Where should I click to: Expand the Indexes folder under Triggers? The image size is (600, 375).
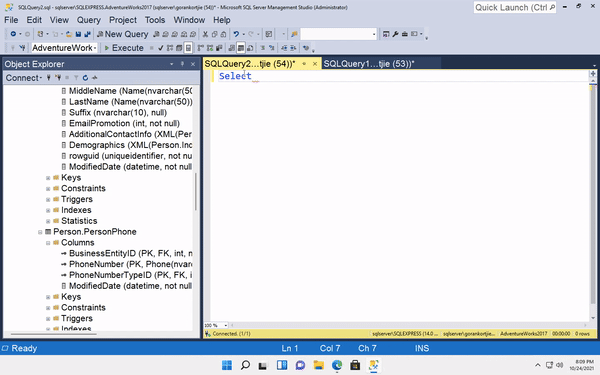48,210
